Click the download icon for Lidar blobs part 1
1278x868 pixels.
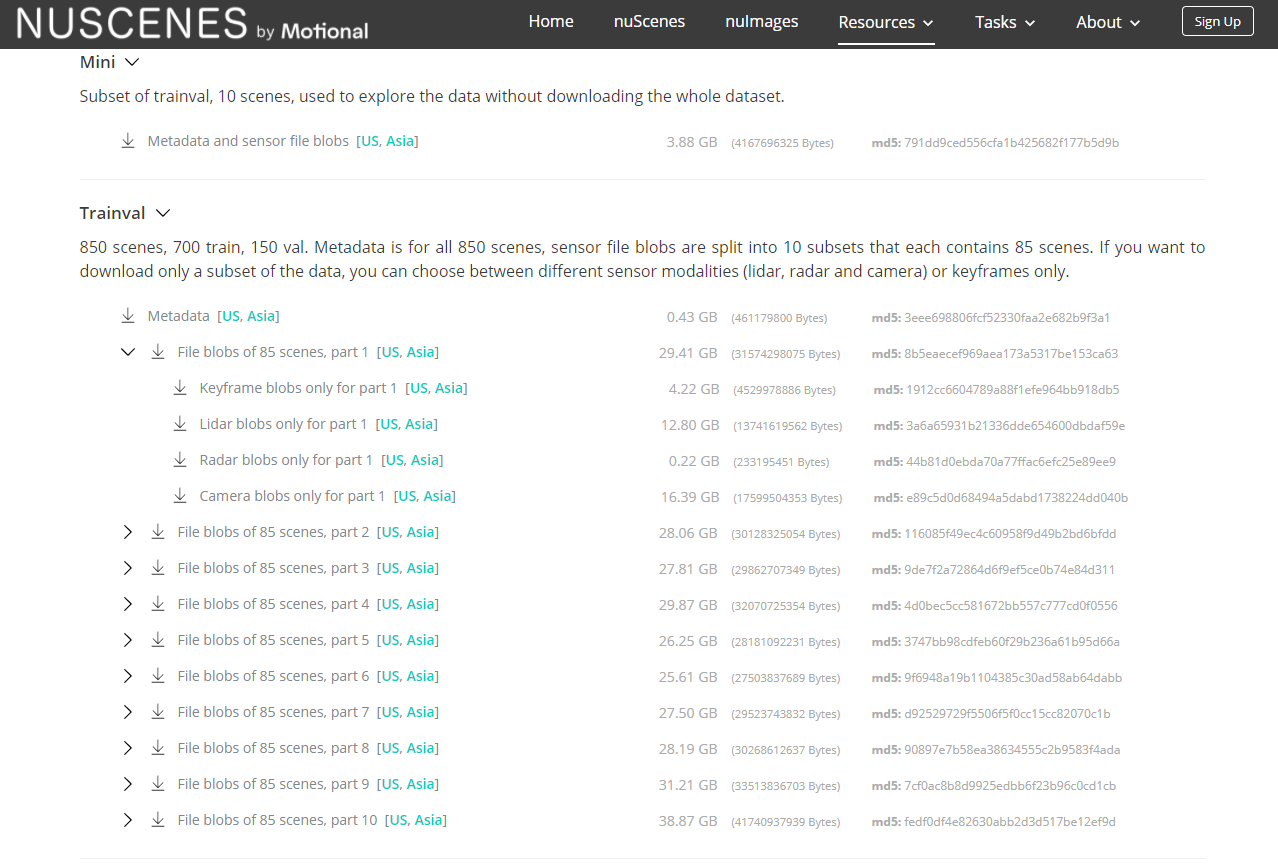pos(180,424)
